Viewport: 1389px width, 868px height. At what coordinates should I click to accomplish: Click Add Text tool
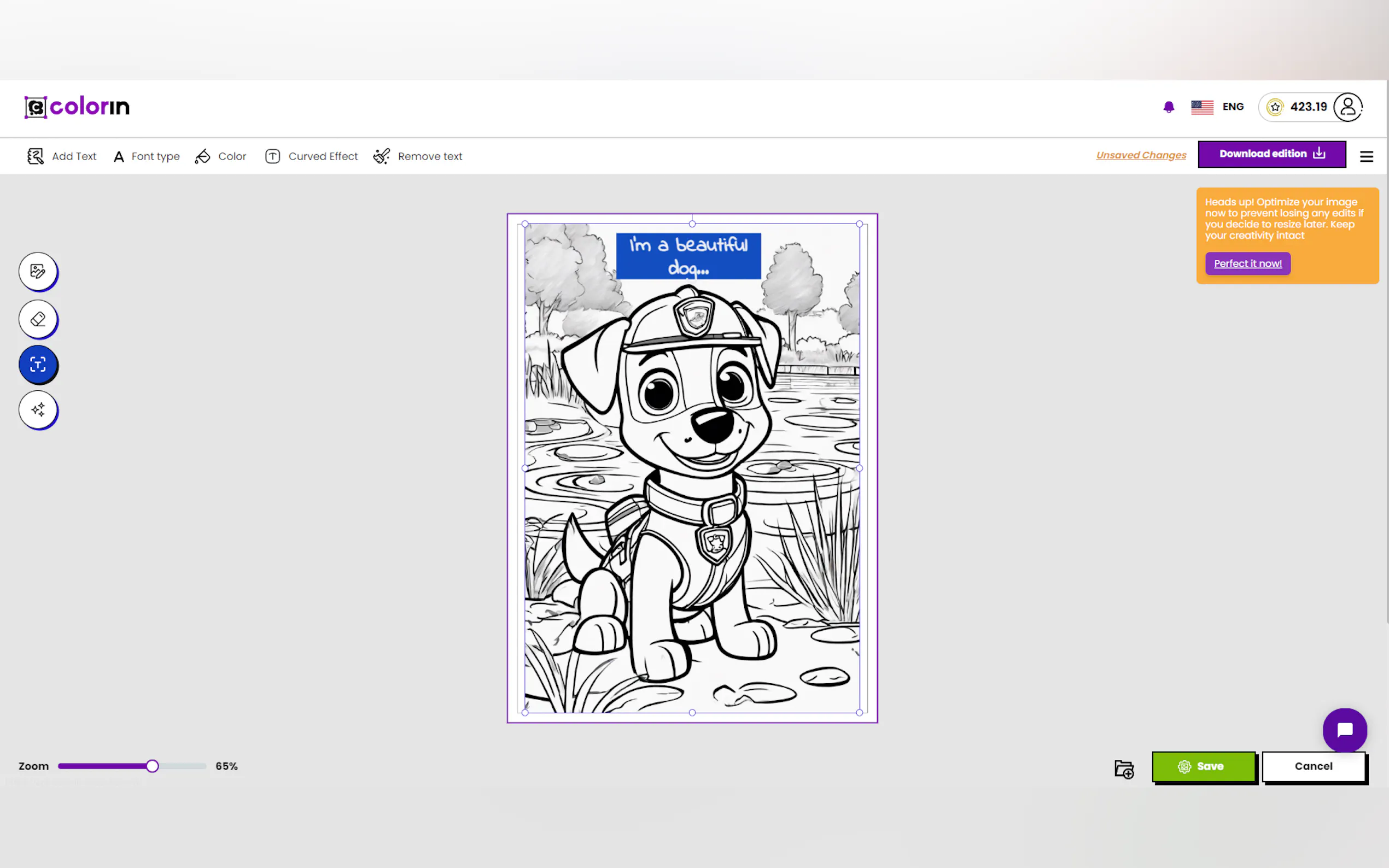click(x=62, y=156)
